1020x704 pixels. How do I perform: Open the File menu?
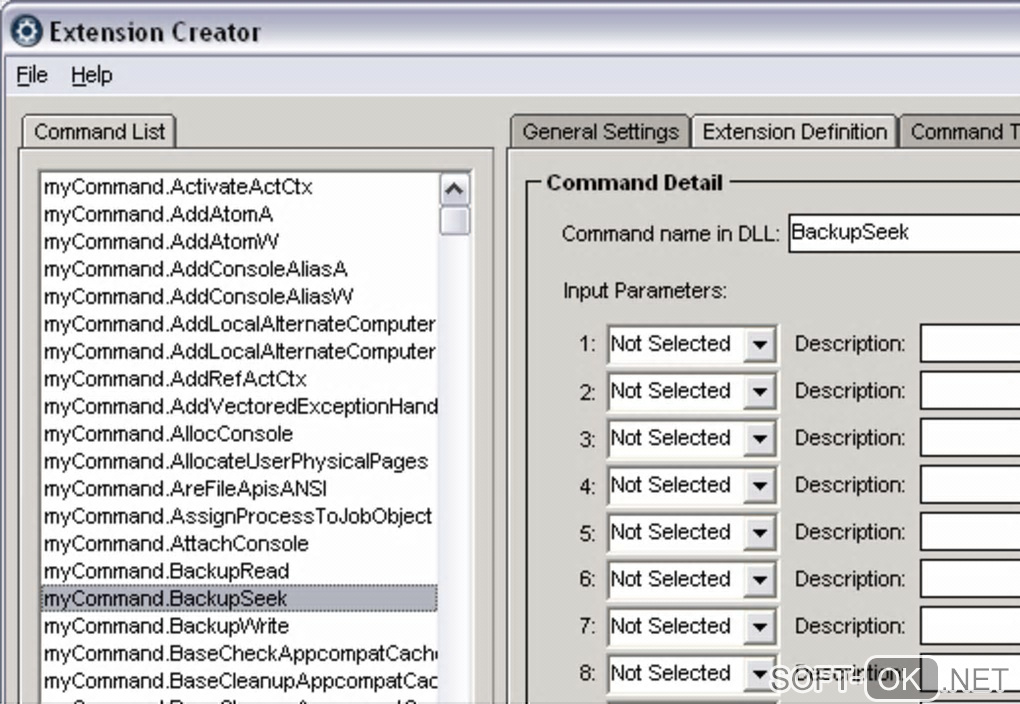pos(32,76)
